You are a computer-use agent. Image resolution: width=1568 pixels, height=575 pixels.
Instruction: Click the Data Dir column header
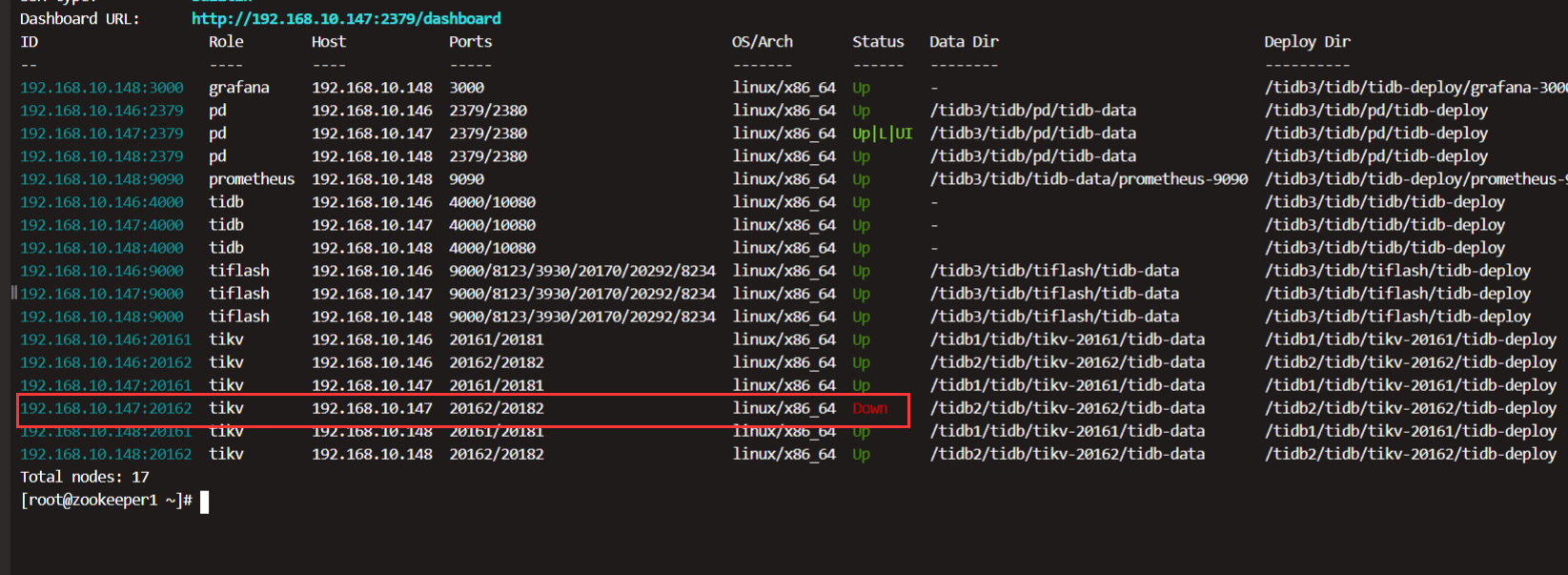(965, 42)
